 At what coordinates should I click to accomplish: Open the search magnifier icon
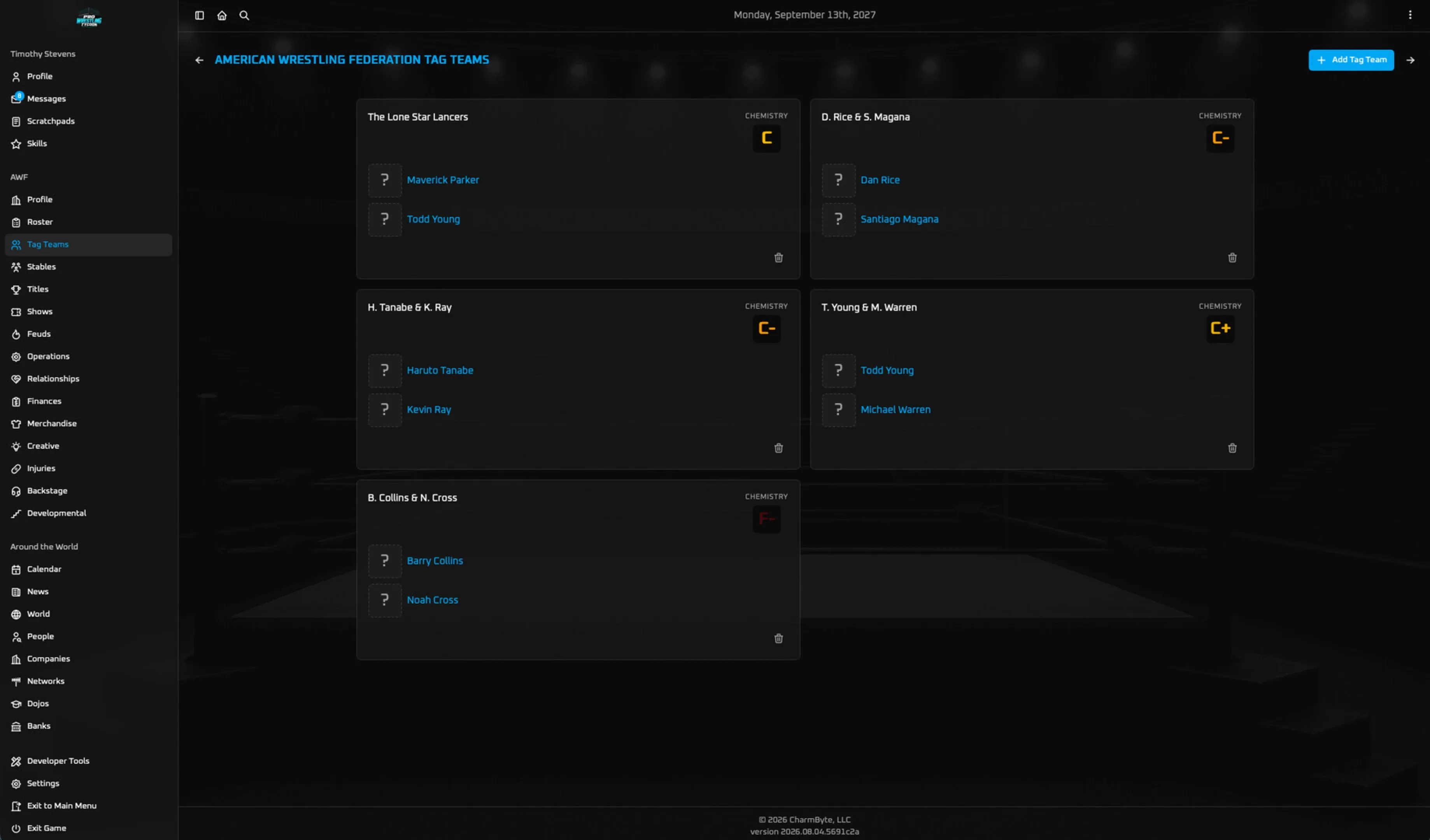[x=244, y=15]
